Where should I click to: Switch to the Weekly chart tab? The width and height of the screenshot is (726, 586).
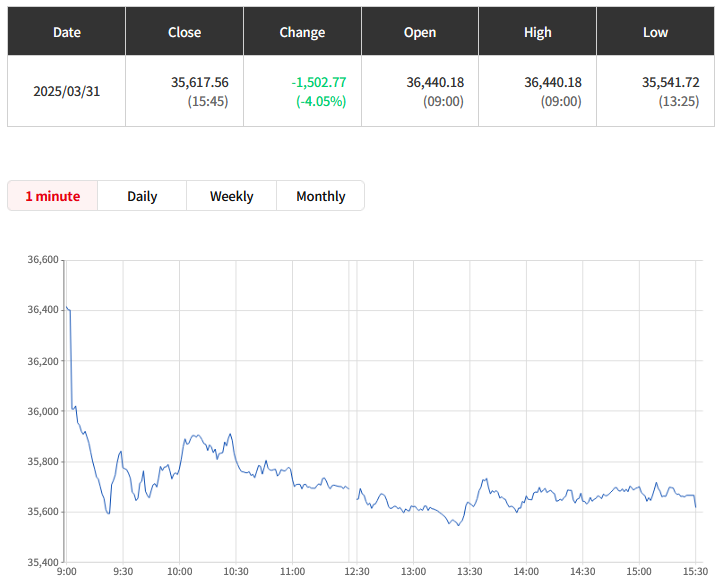[x=232, y=196]
